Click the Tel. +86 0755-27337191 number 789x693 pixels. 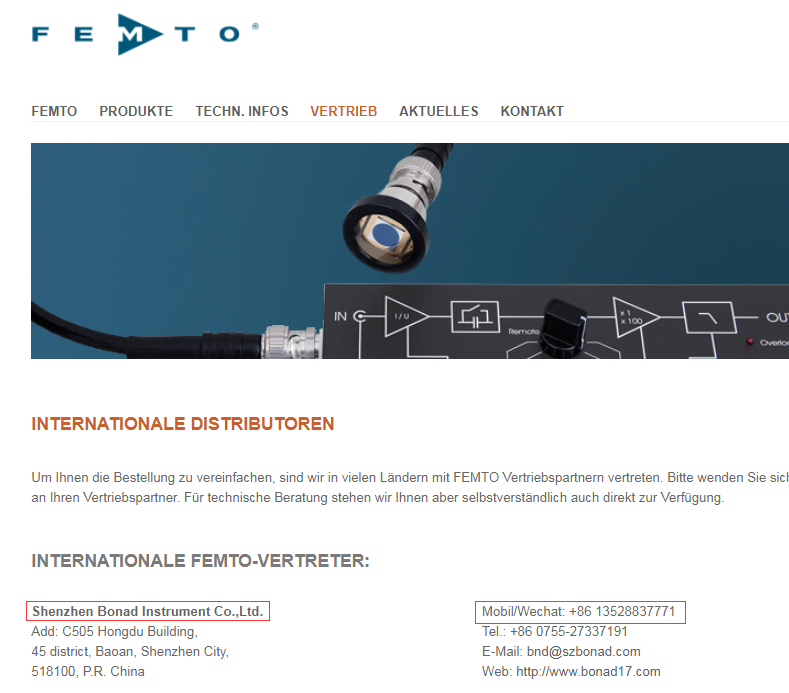(x=569, y=632)
